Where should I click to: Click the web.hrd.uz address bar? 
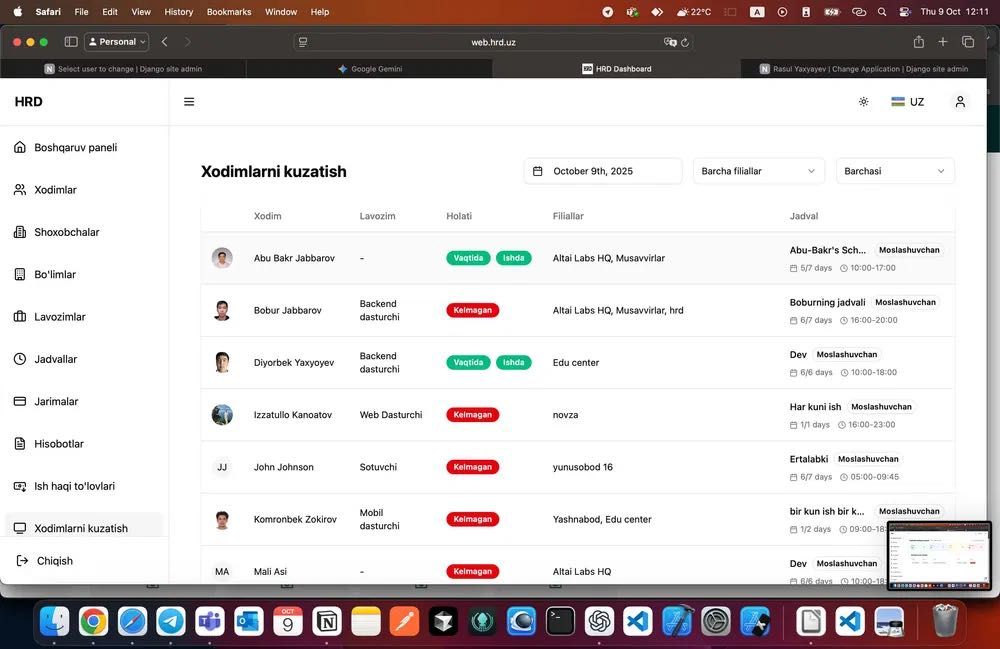494,42
